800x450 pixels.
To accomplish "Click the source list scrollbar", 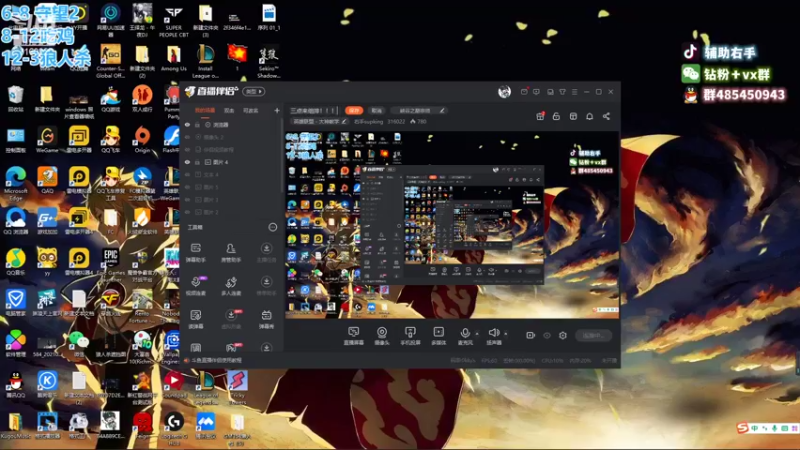I will point(281,156).
